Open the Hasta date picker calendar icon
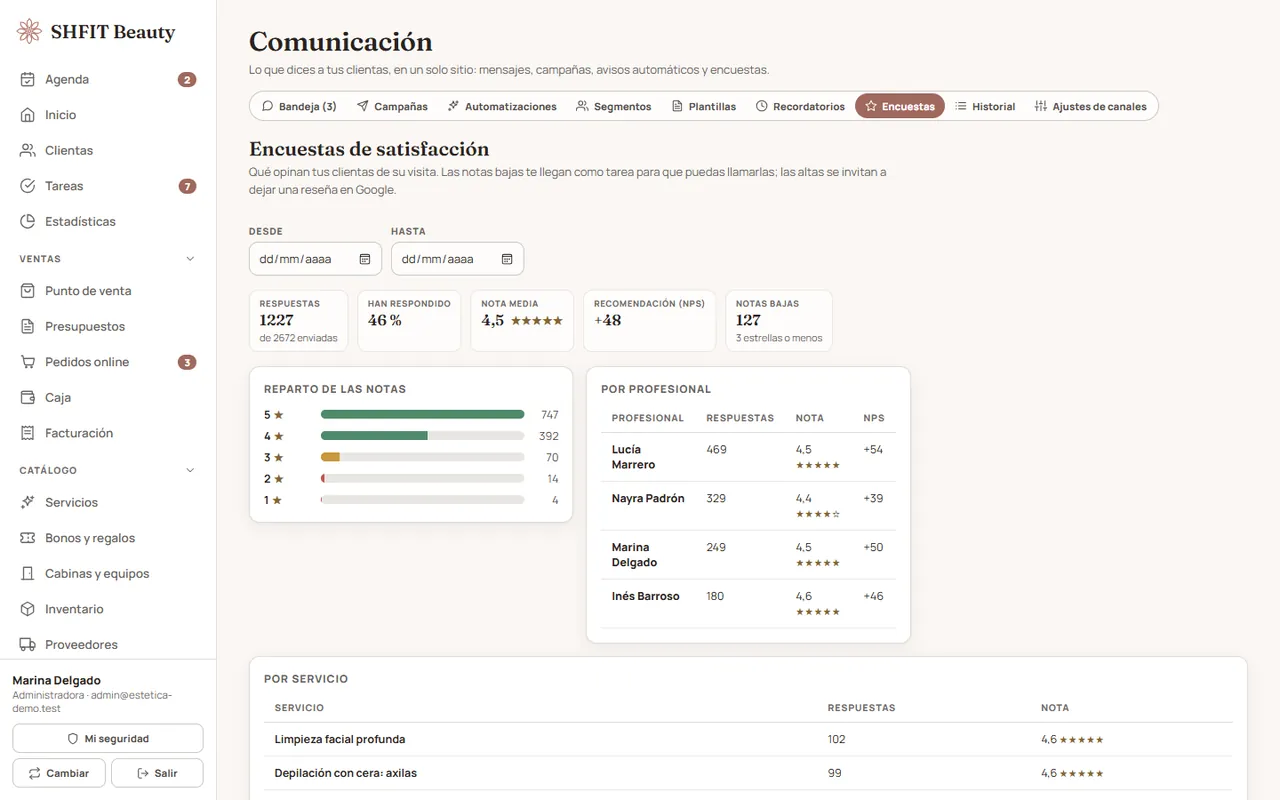 (x=507, y=259)
